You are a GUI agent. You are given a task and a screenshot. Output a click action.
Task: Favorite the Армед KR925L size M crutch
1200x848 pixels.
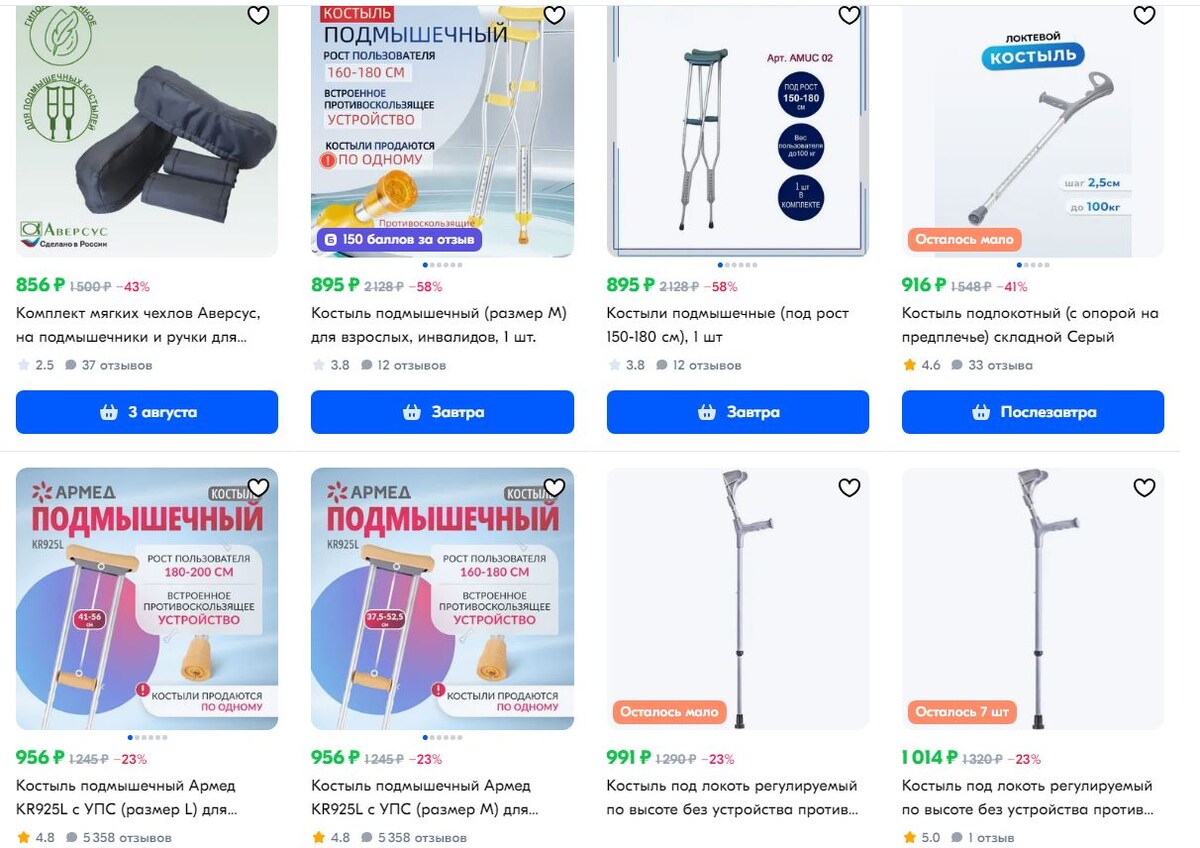tap(554, 487)
